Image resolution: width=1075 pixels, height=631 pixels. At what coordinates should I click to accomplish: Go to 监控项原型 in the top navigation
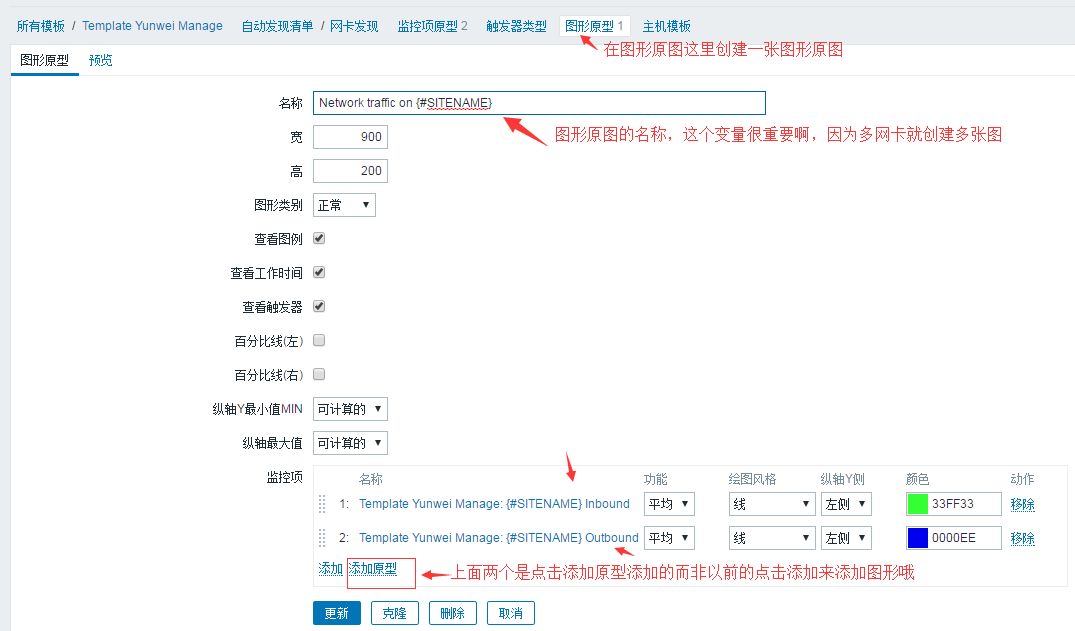432,26
